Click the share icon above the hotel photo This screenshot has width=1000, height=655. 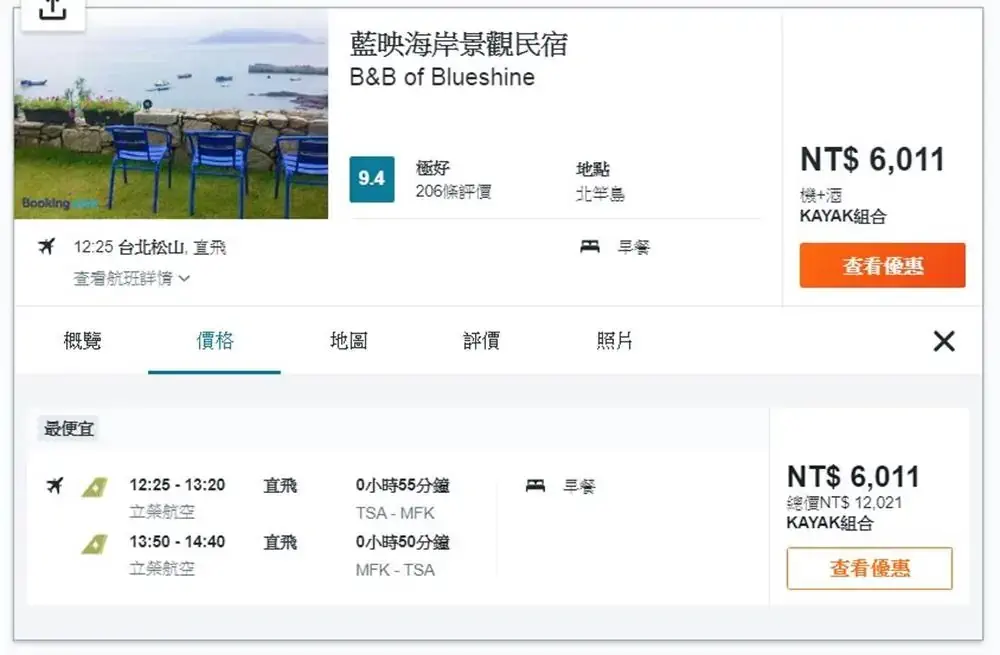click(x=54, y=10)
